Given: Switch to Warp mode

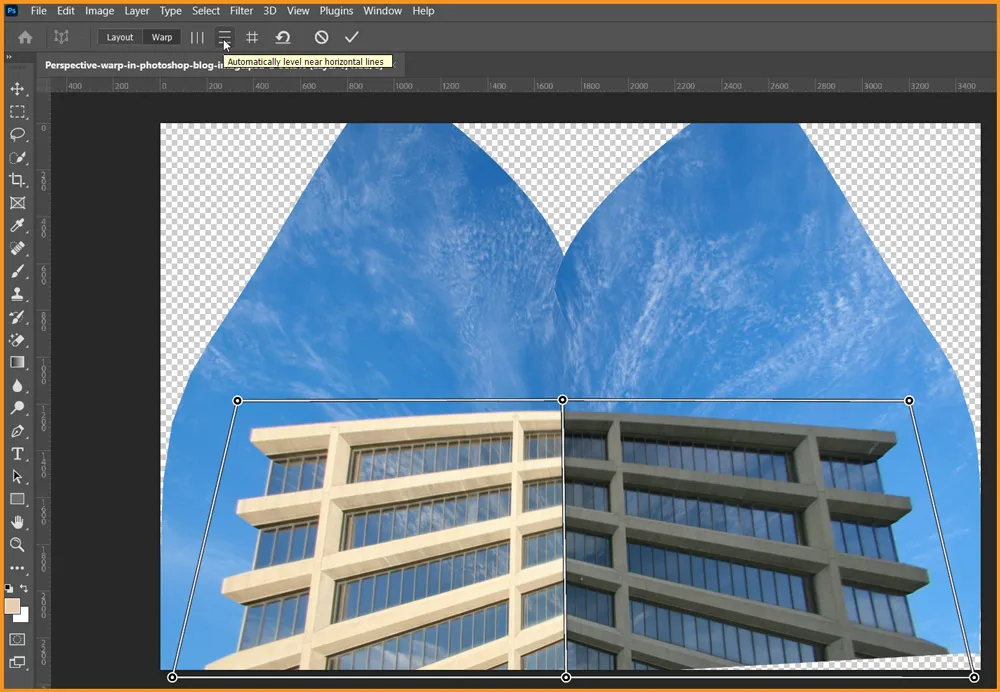Looking at the screenshot, I should (162, 37).
